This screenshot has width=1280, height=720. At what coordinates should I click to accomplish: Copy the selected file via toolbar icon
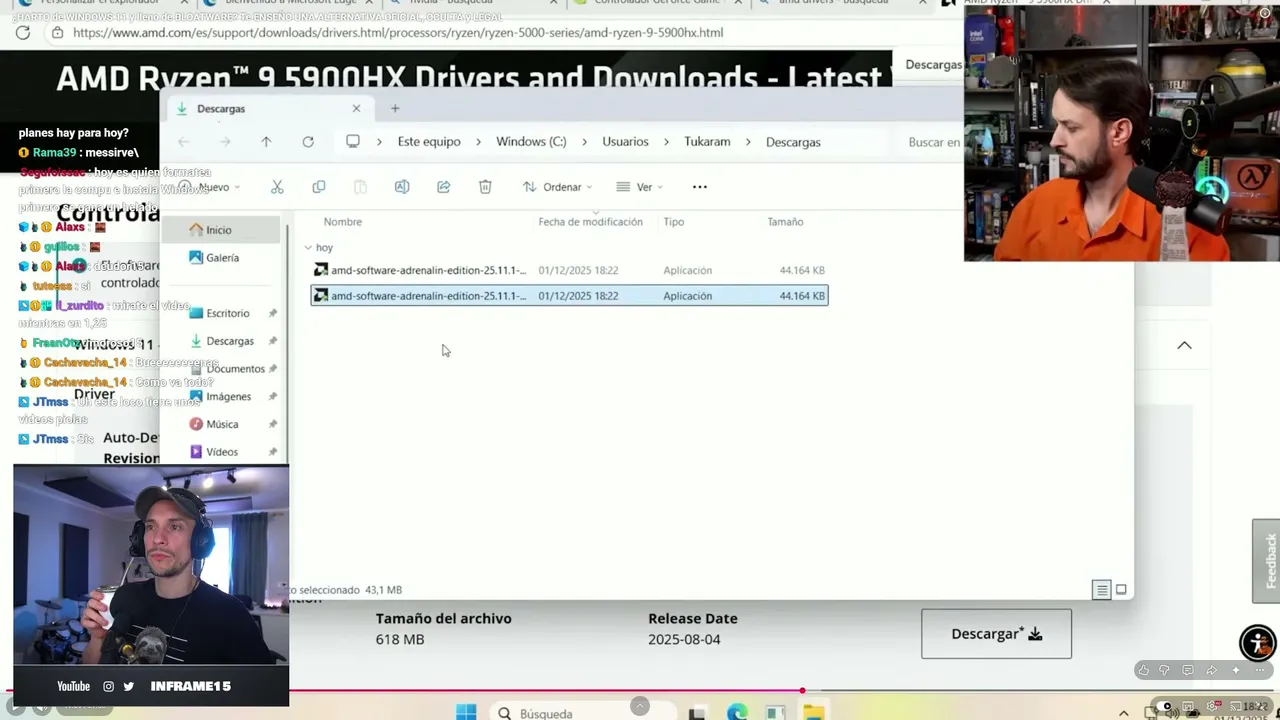(x=319, y=187)
